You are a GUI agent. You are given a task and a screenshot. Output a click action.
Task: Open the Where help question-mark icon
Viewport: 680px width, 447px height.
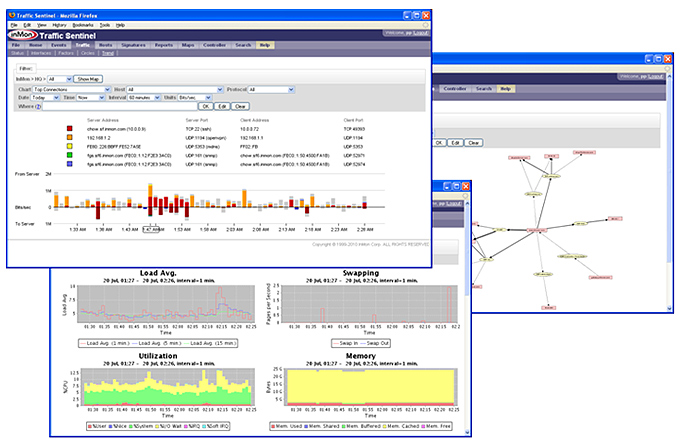[38, 107]
